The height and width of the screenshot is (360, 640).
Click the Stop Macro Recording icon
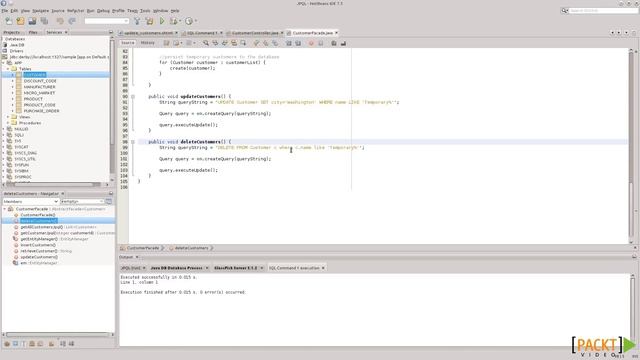(320, 43)
